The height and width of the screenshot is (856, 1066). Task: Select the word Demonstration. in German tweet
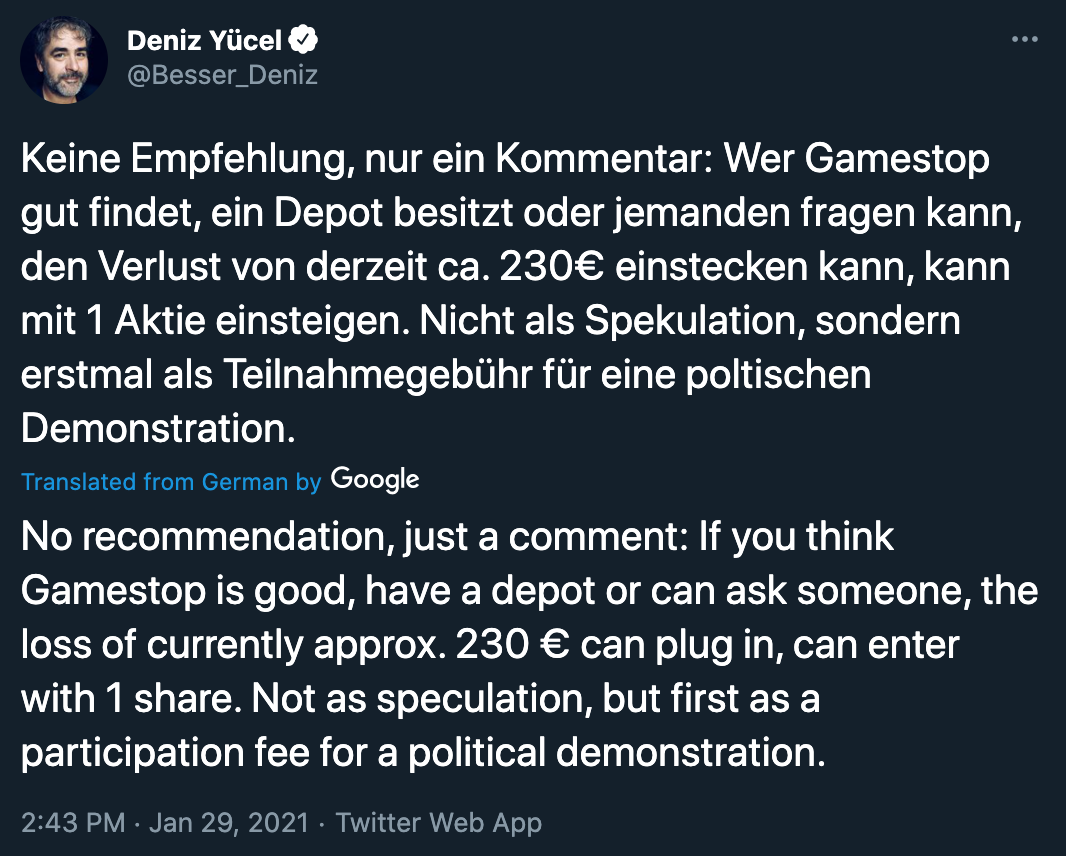158,428
